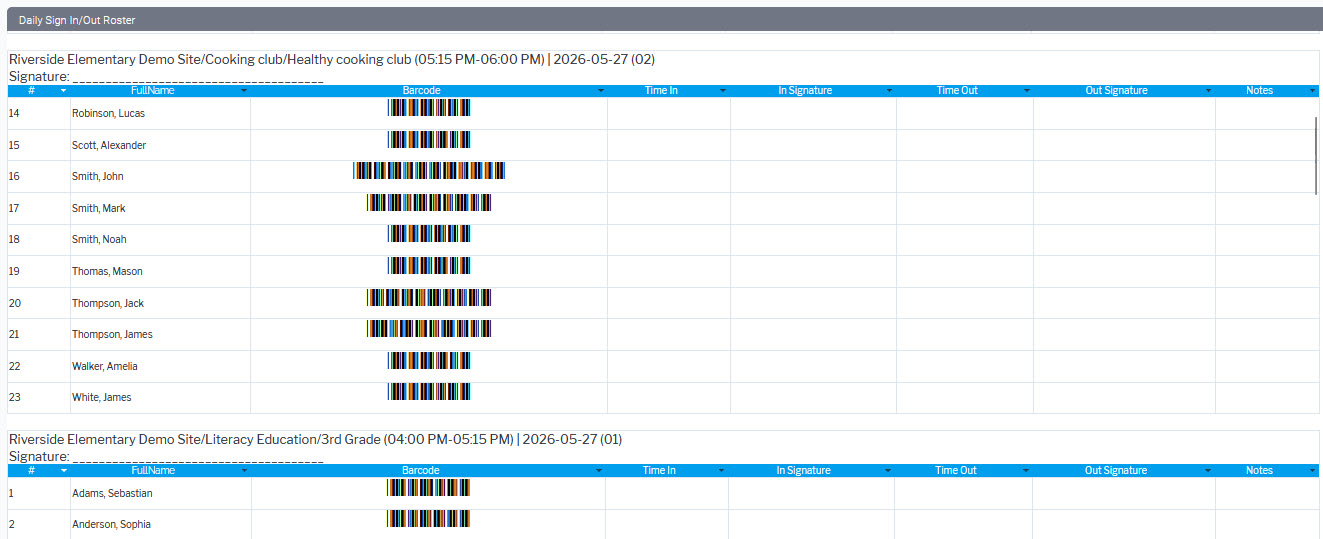Screen dimensions: 1323x539
Task: Click the barcode for White, James
Action: point(429,392)
